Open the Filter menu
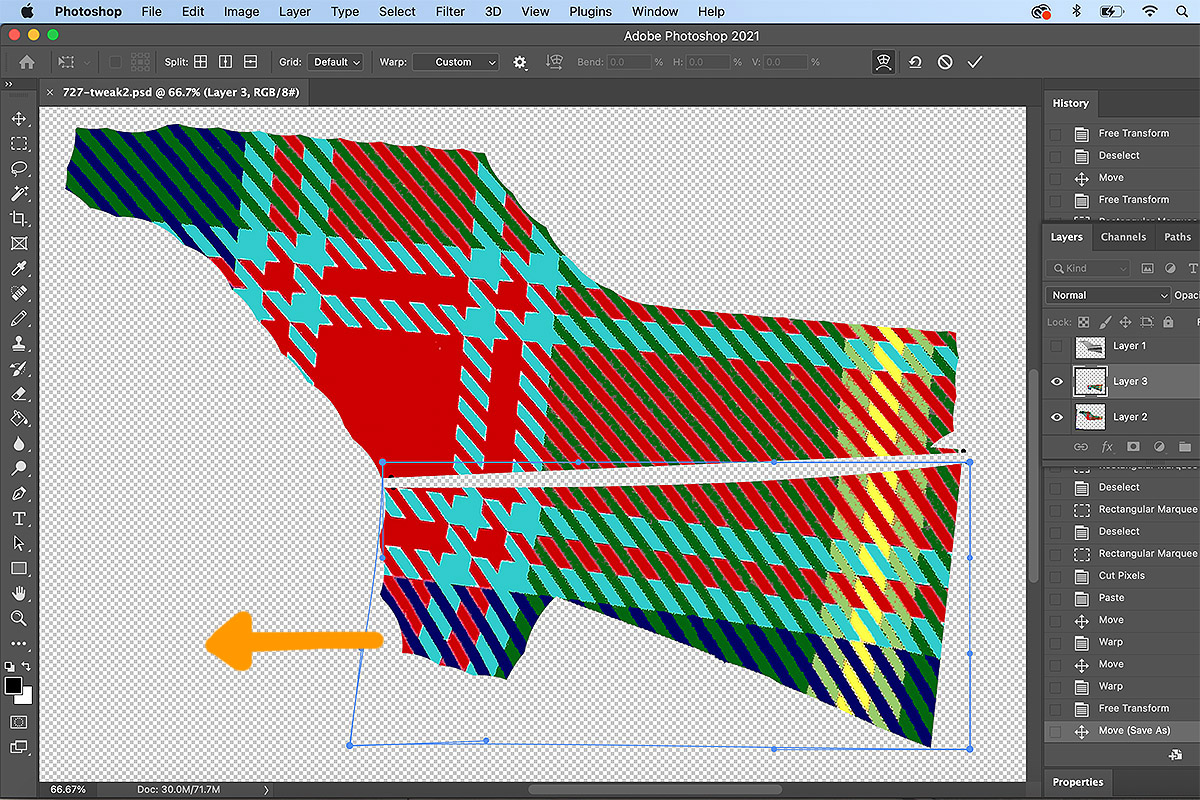 [x=451, y=12]
